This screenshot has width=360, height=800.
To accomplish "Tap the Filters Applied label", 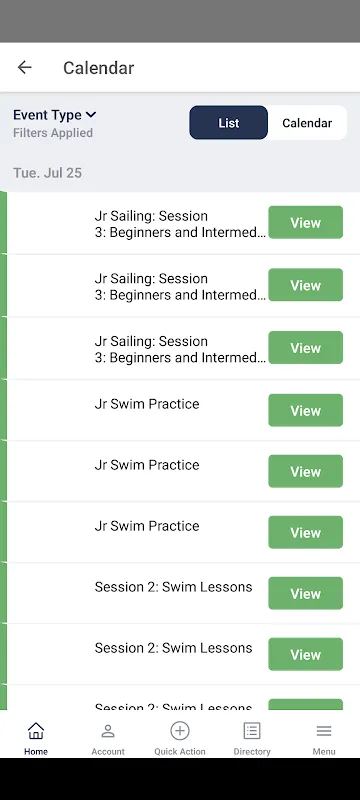I will coord(53,133).
